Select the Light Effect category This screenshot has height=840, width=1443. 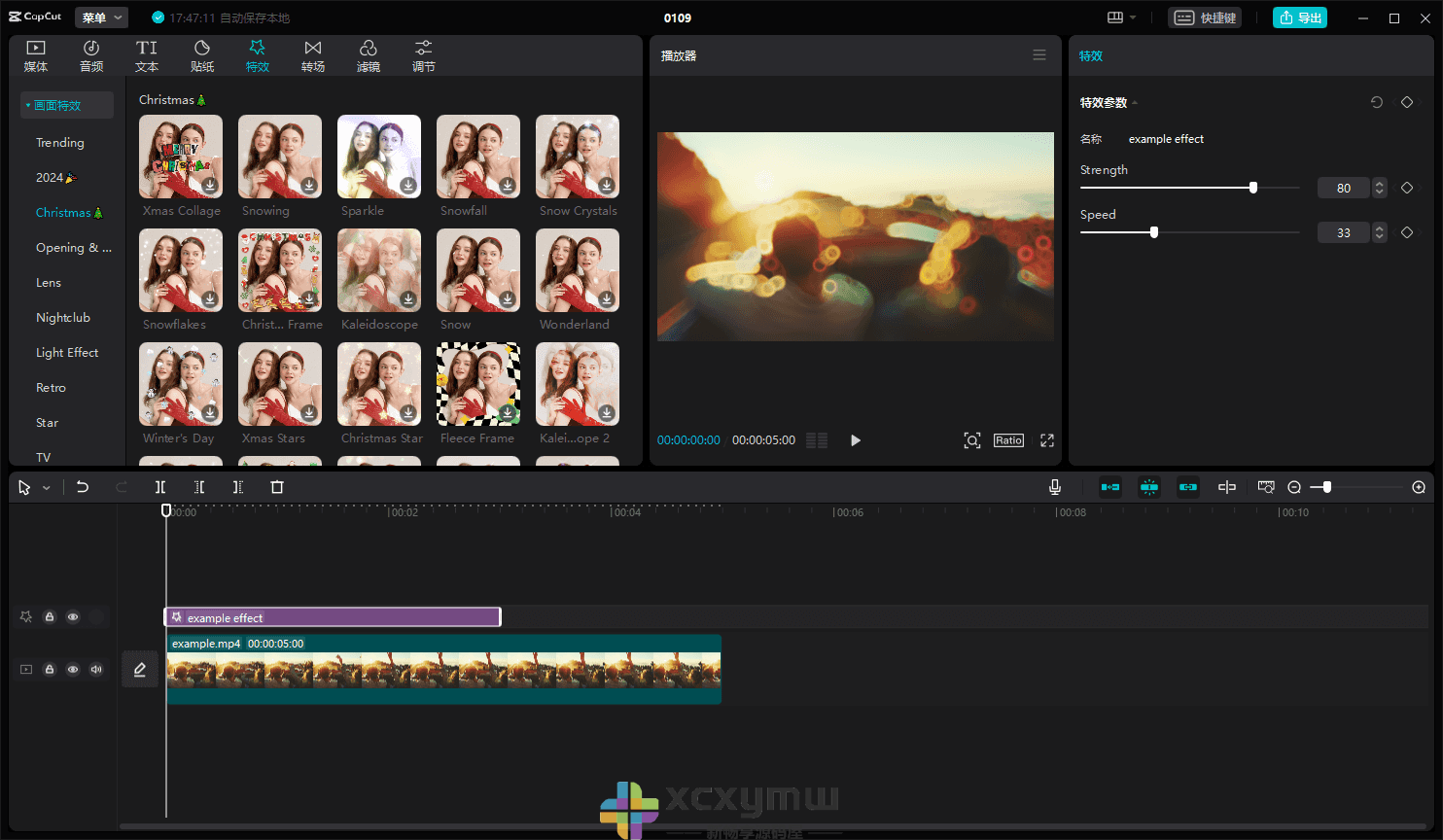pos(67,353)
